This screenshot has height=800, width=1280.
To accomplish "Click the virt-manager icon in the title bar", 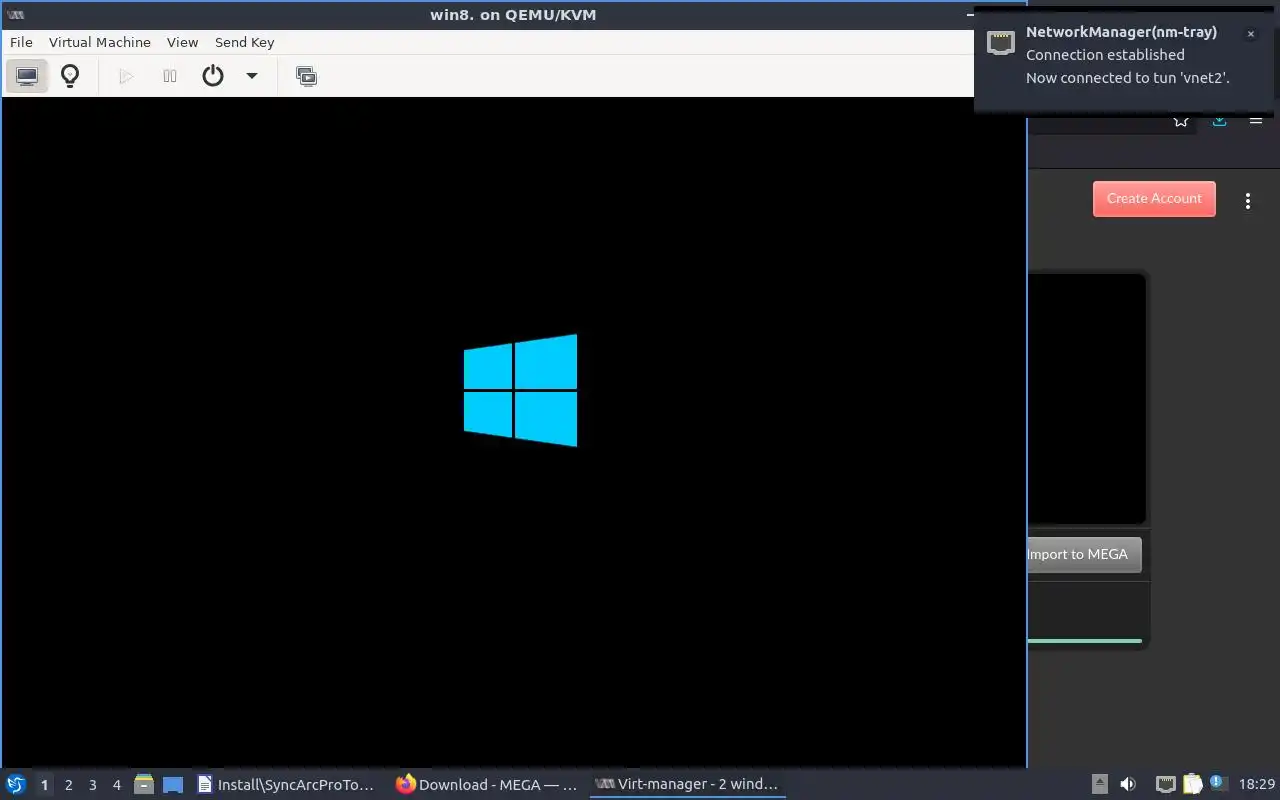I will click(15, 15).
